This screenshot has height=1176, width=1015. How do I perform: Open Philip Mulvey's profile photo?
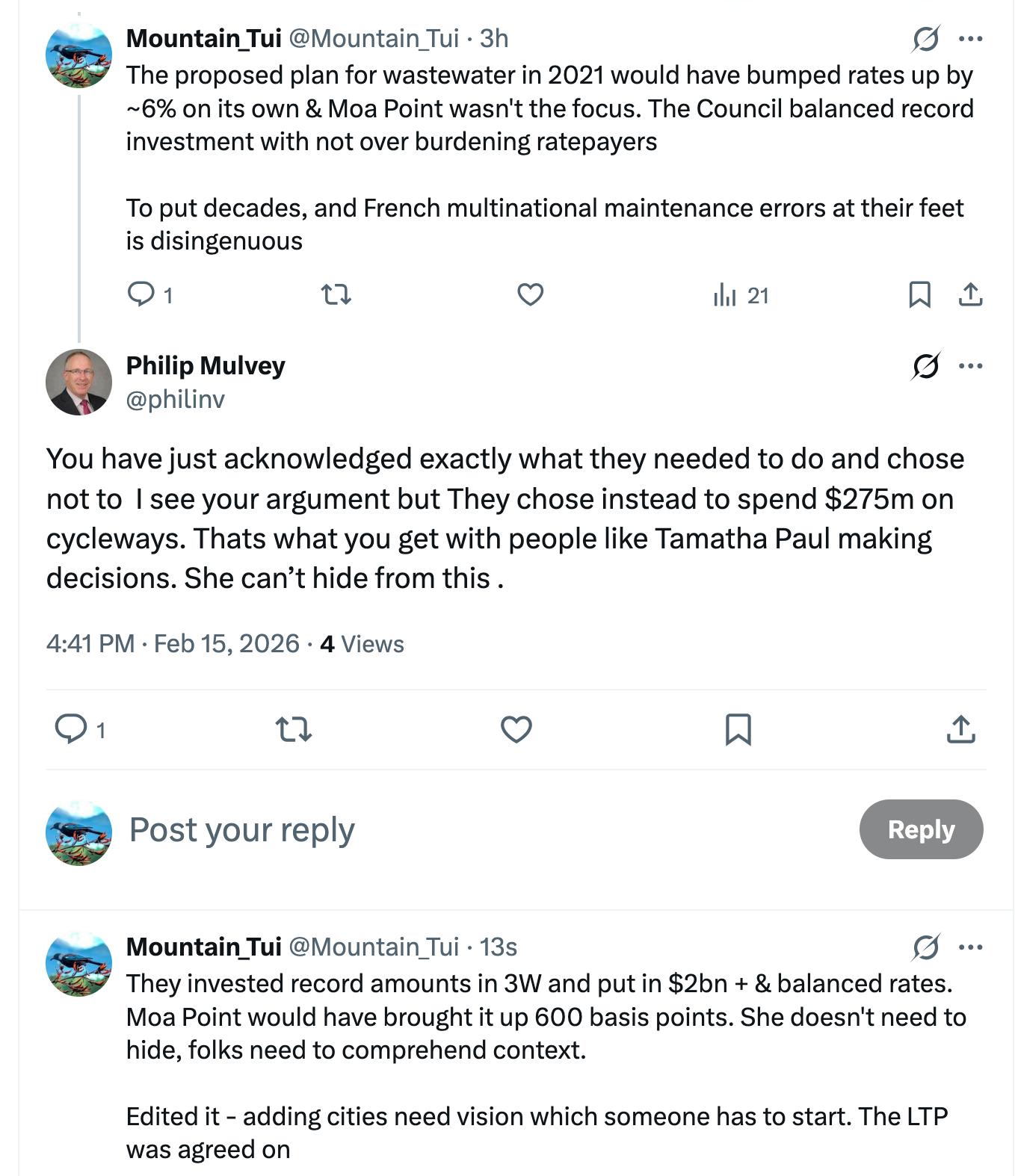[x=78, y=382]
